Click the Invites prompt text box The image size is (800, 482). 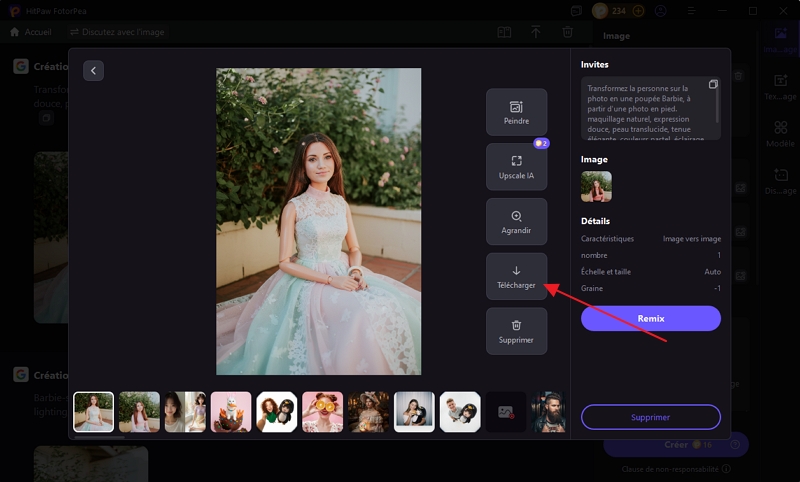coord(645,110)
